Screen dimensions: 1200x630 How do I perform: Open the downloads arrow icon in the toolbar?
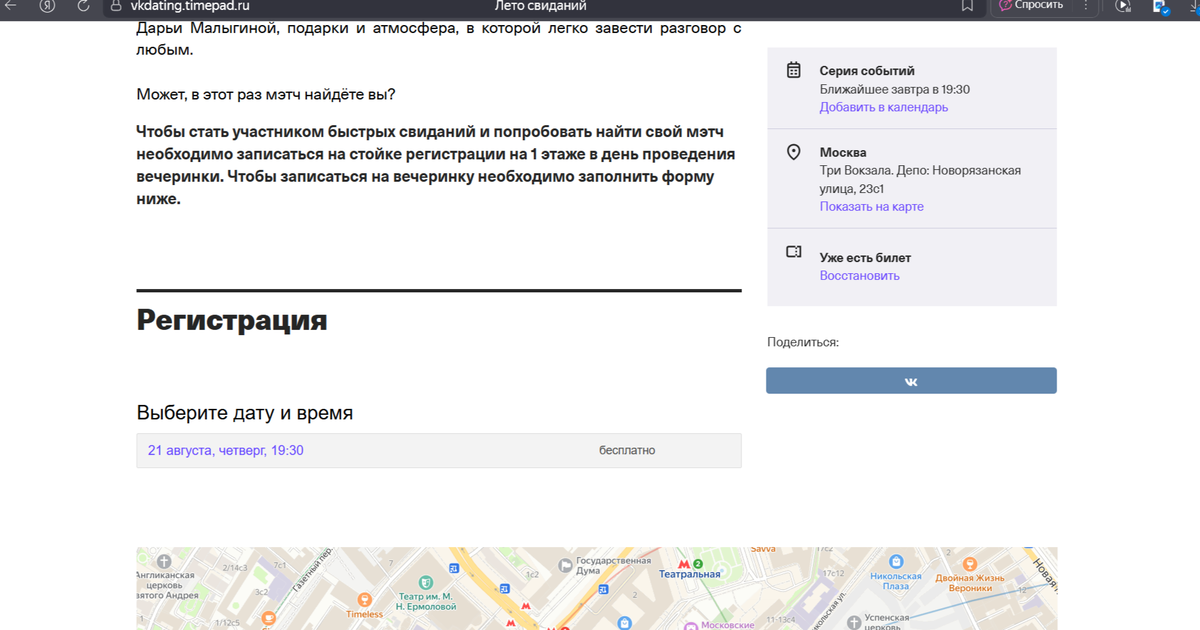coord(1195,7)
